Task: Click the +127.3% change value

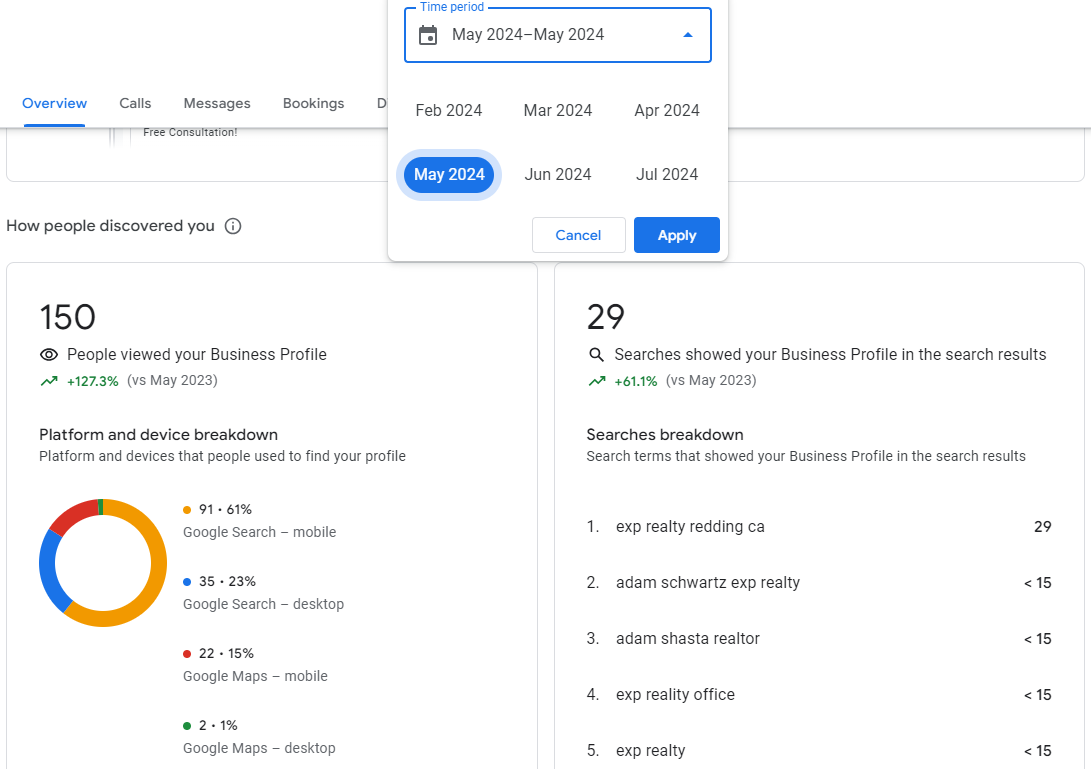Action: click(x=93, y=381)
